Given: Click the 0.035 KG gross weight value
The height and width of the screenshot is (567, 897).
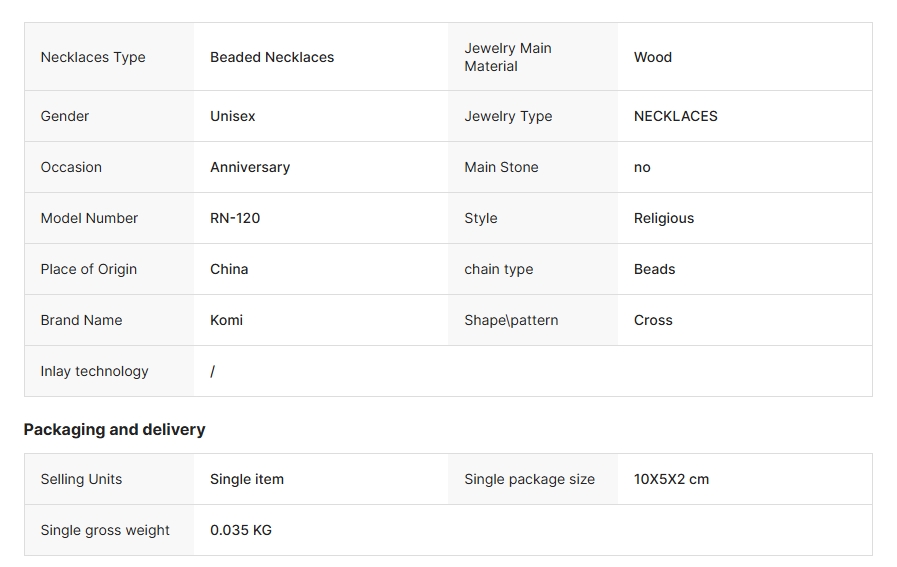Looking at the screenshot, I should (240, 530).
